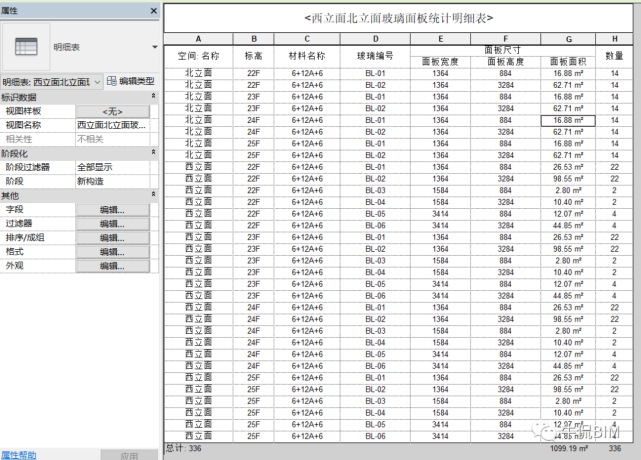Collapse the 其他 section
Image resolution: width=641 pixels, height=460 pixels.
153,194
